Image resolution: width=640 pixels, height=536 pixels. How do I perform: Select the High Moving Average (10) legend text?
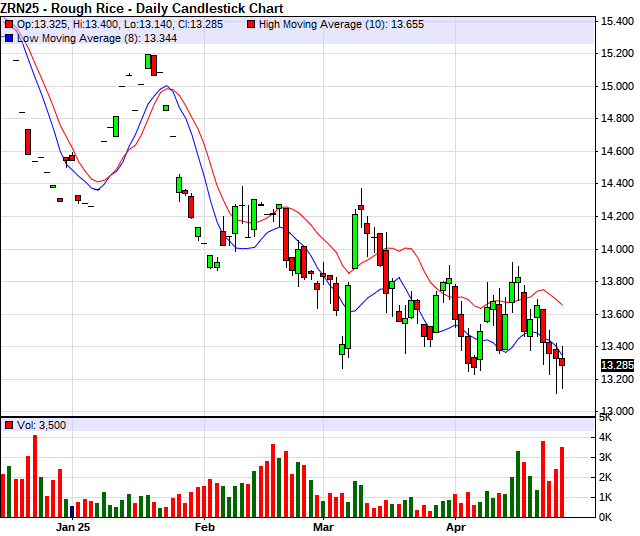[x=325, y=23]
